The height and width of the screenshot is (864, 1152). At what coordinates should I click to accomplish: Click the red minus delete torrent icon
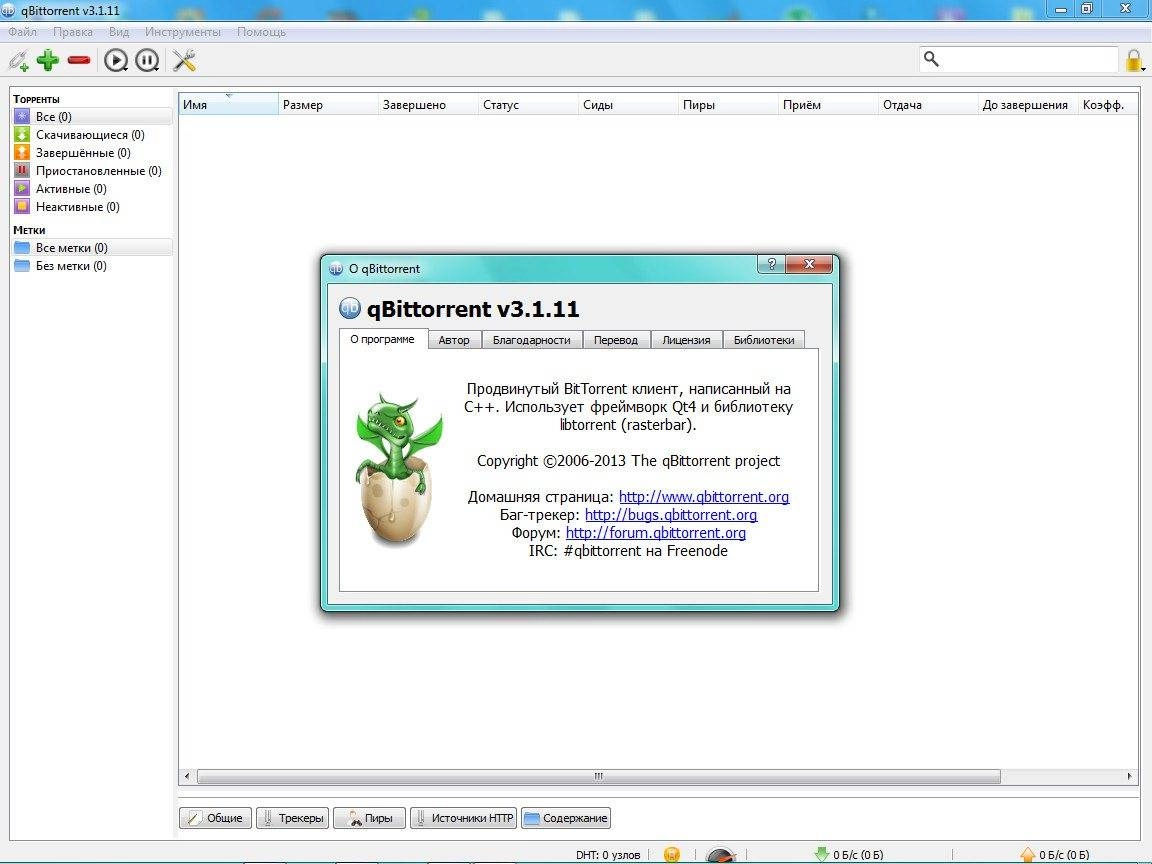79,60
